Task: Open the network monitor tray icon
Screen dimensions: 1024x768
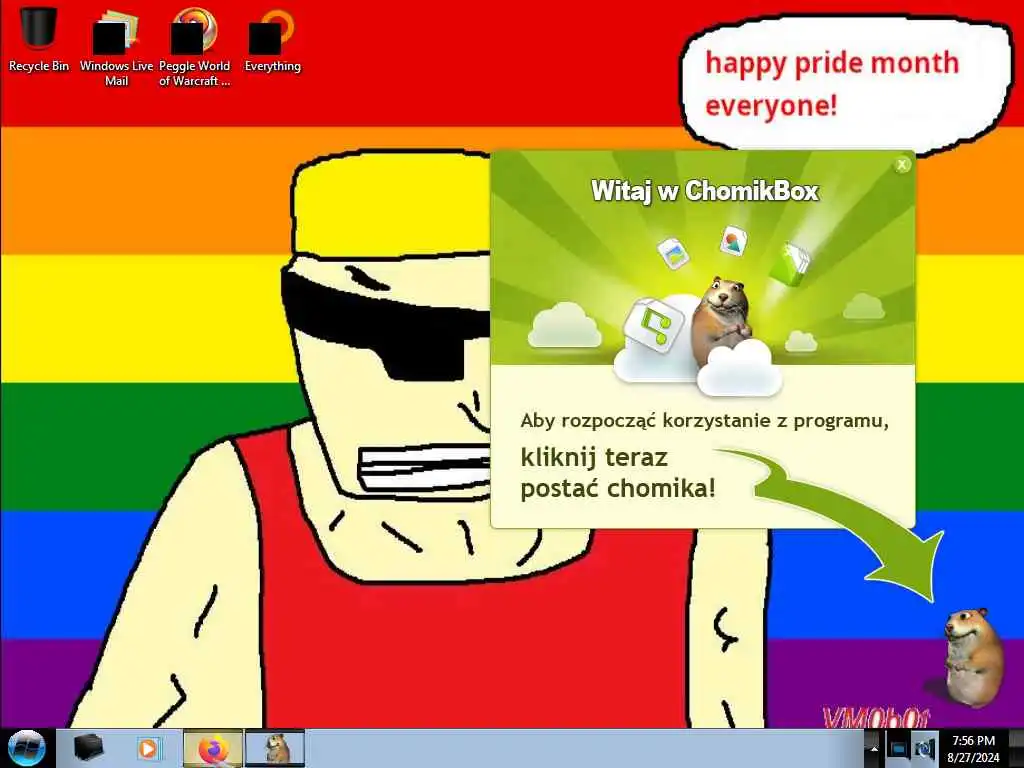Action: 898,748
